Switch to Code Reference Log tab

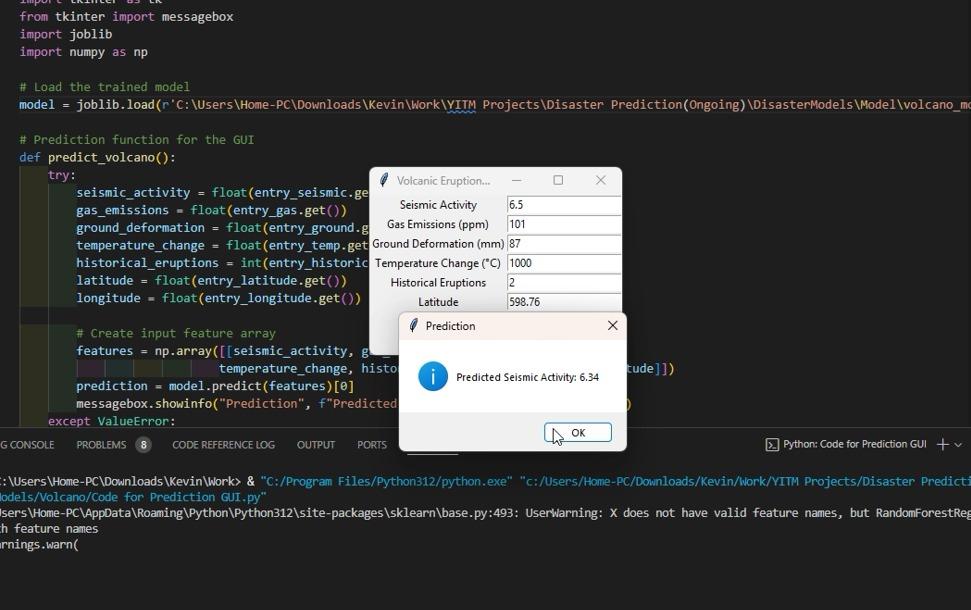click(224, 445)
